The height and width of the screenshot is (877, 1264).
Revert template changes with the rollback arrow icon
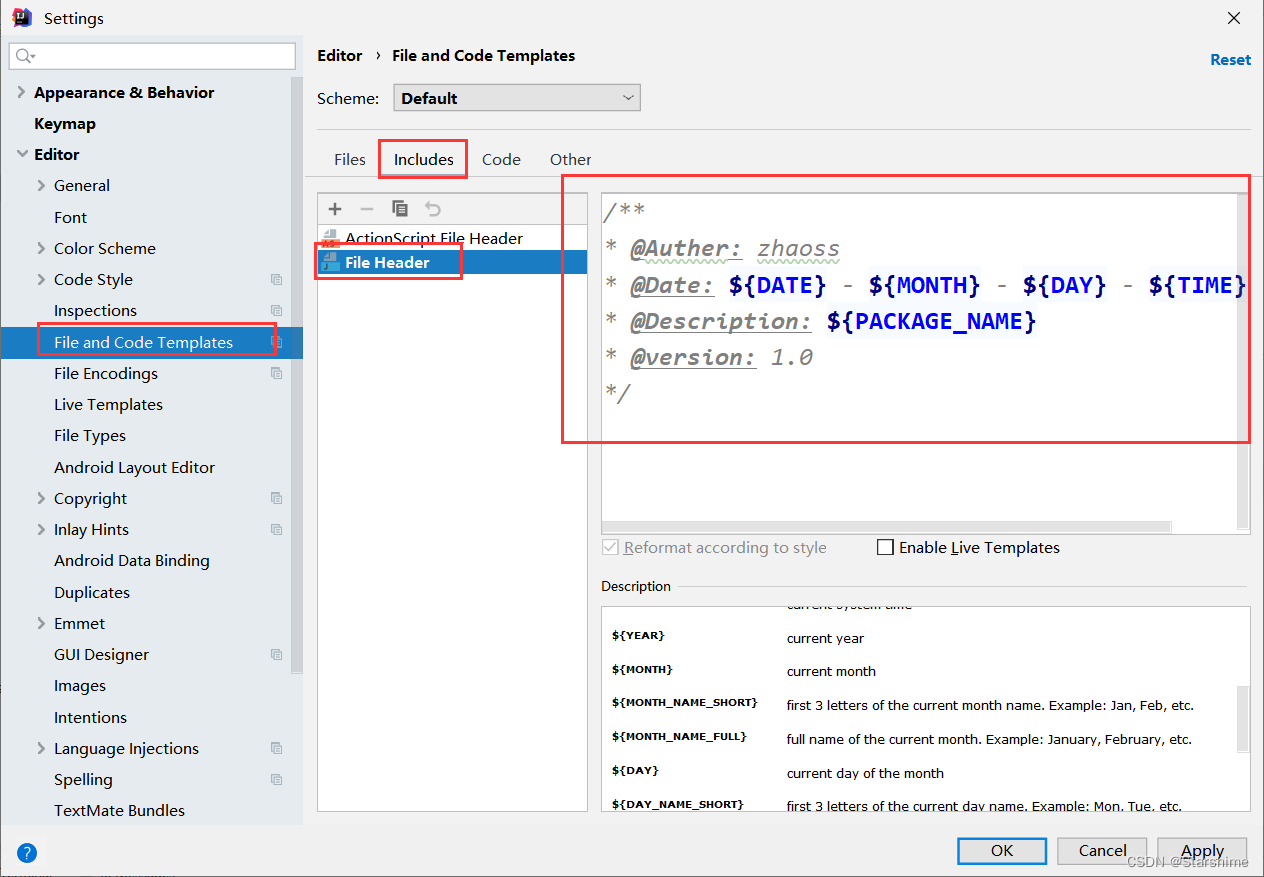tap(431, 208)
